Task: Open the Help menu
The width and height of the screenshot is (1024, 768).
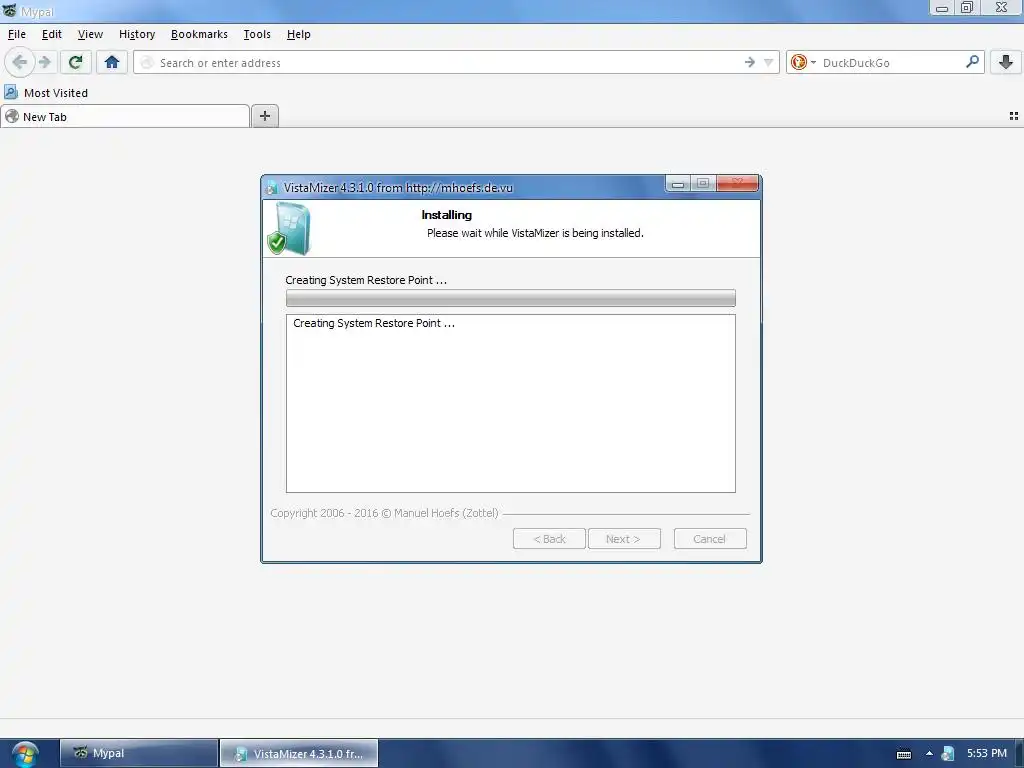Action: click(298, 34)
